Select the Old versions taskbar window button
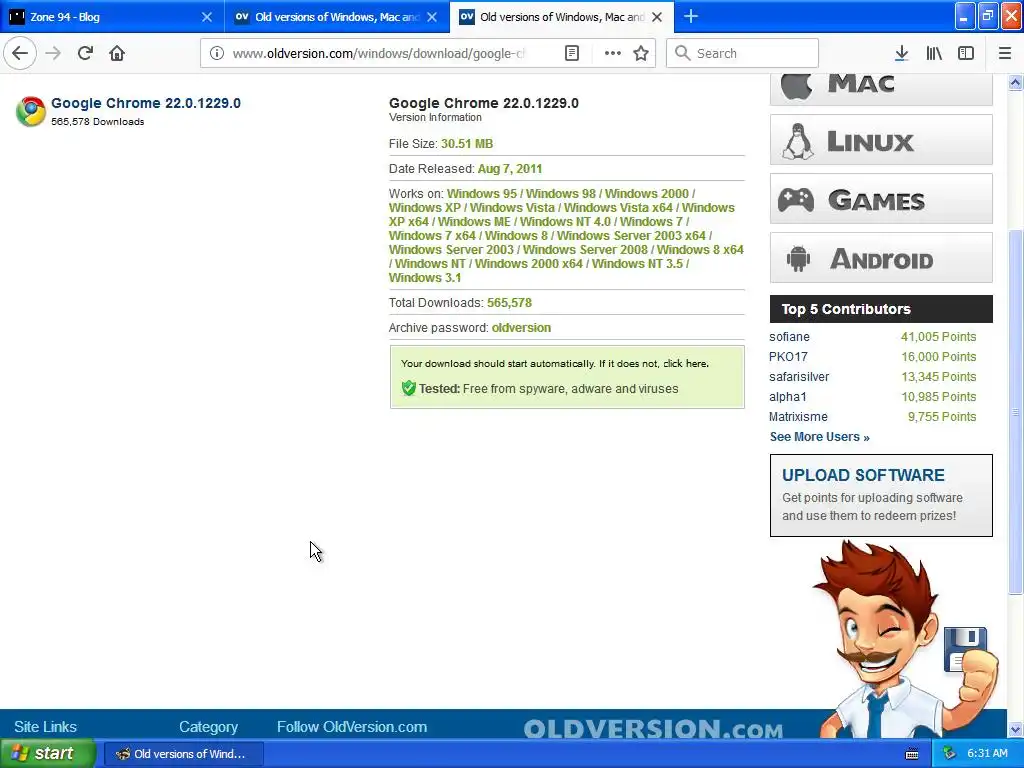Viewport: 1024px width, 768px height. [x=184, y=754]
